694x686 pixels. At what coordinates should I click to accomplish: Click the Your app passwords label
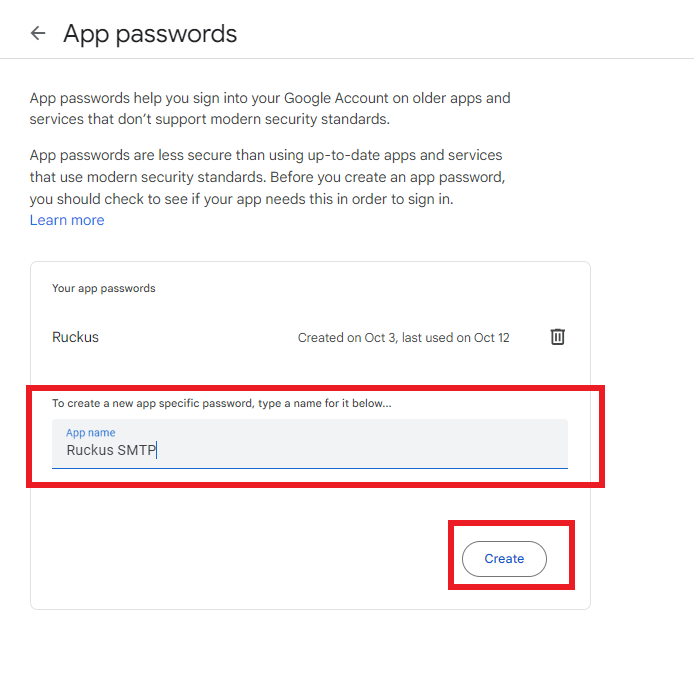pos(104,288)
